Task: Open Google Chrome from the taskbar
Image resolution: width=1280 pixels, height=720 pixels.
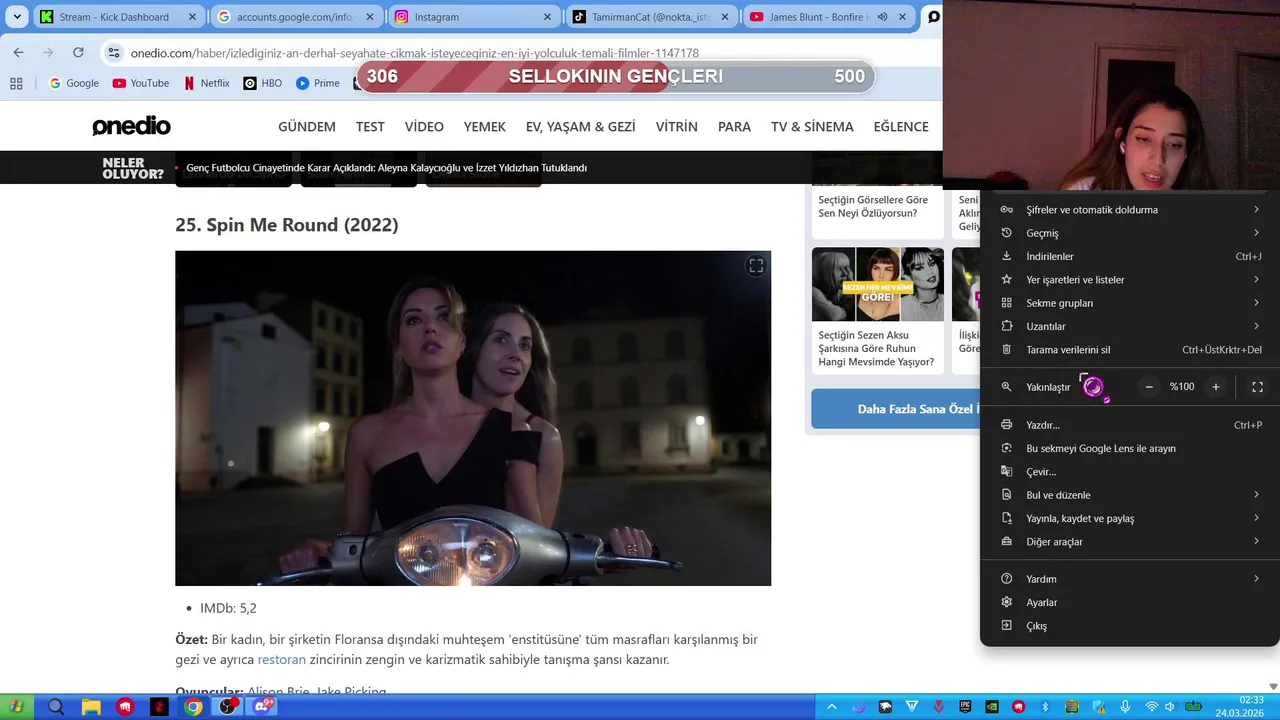Action: tap(193, 707)
